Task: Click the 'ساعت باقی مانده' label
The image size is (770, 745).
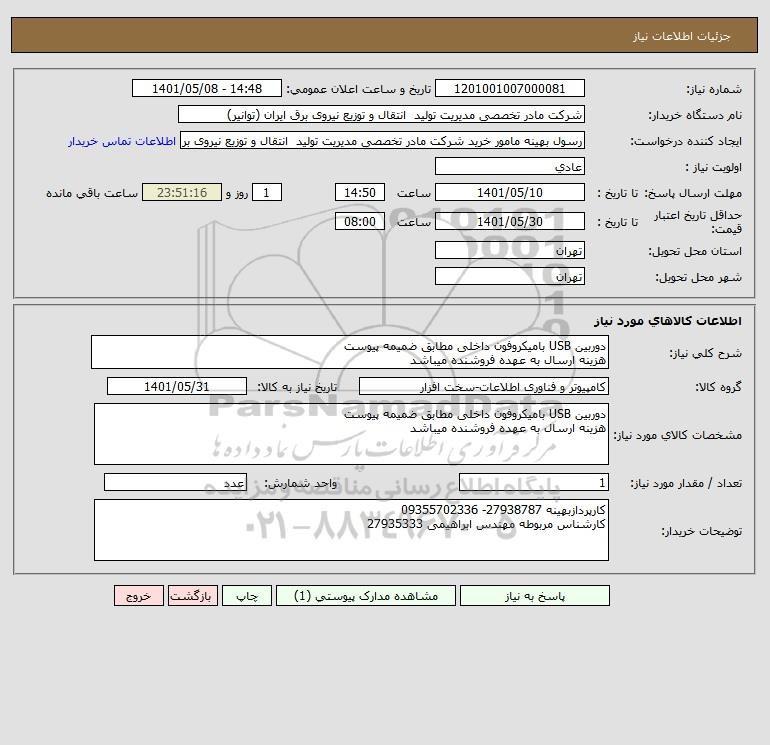Action: point(92,193)
